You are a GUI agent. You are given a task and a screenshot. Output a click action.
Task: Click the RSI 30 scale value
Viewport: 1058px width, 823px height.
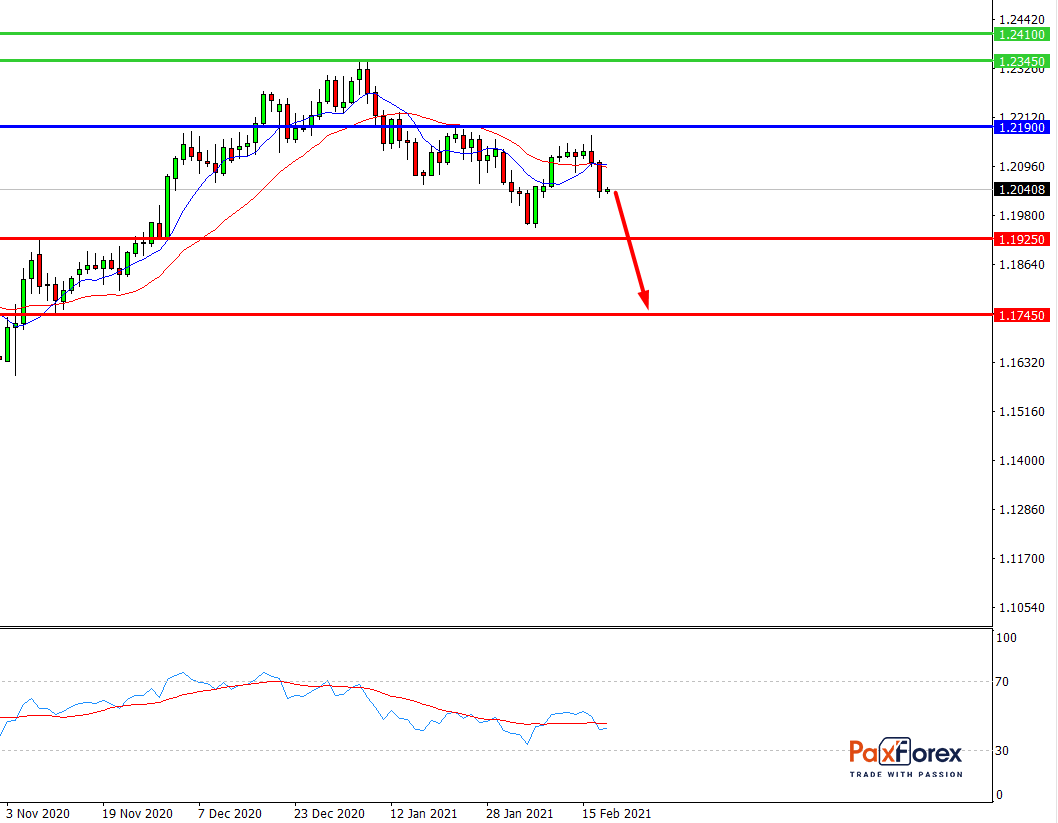(1003, 751)
